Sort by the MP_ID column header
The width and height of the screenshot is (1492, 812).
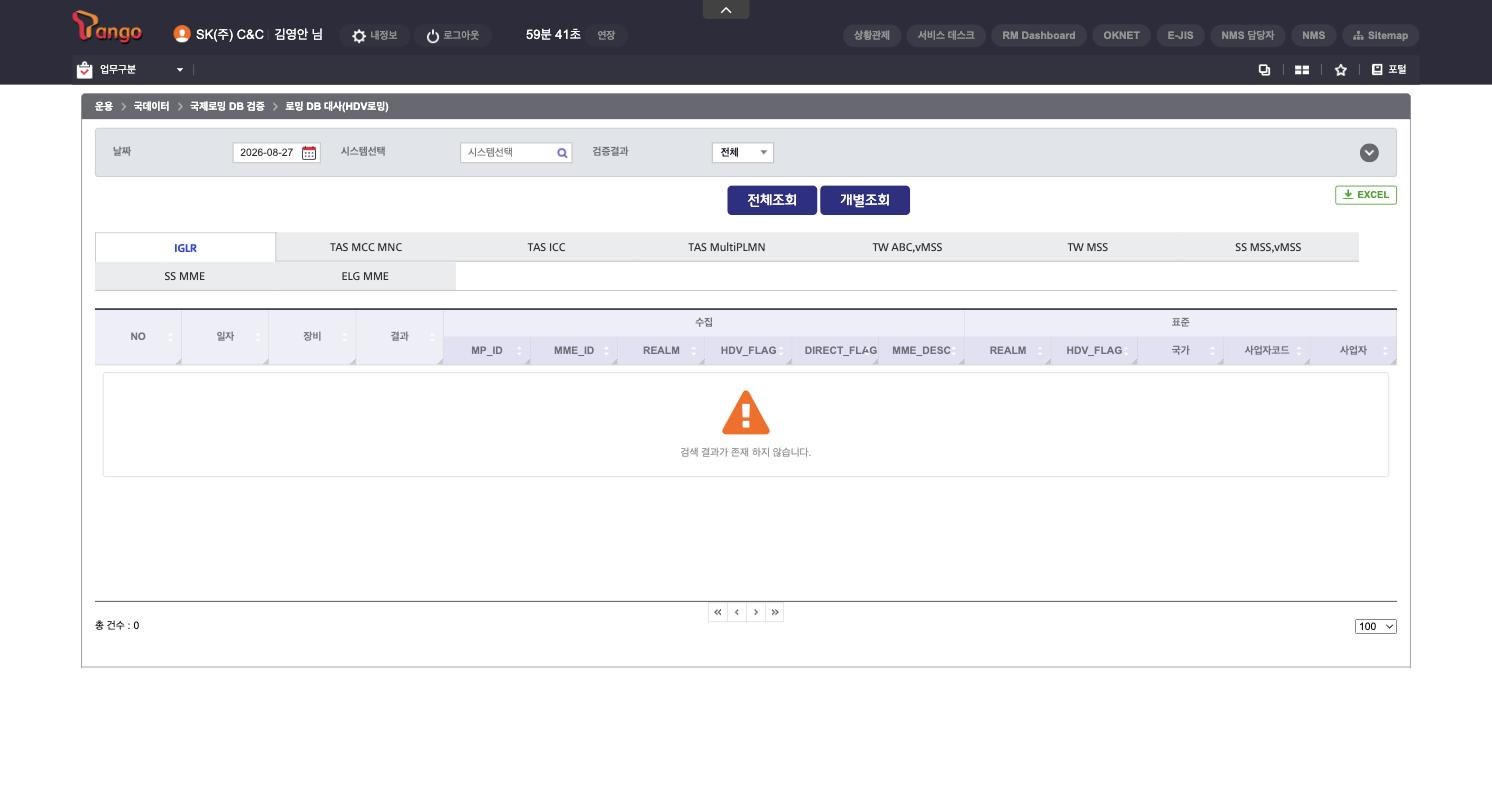[487, 351]
